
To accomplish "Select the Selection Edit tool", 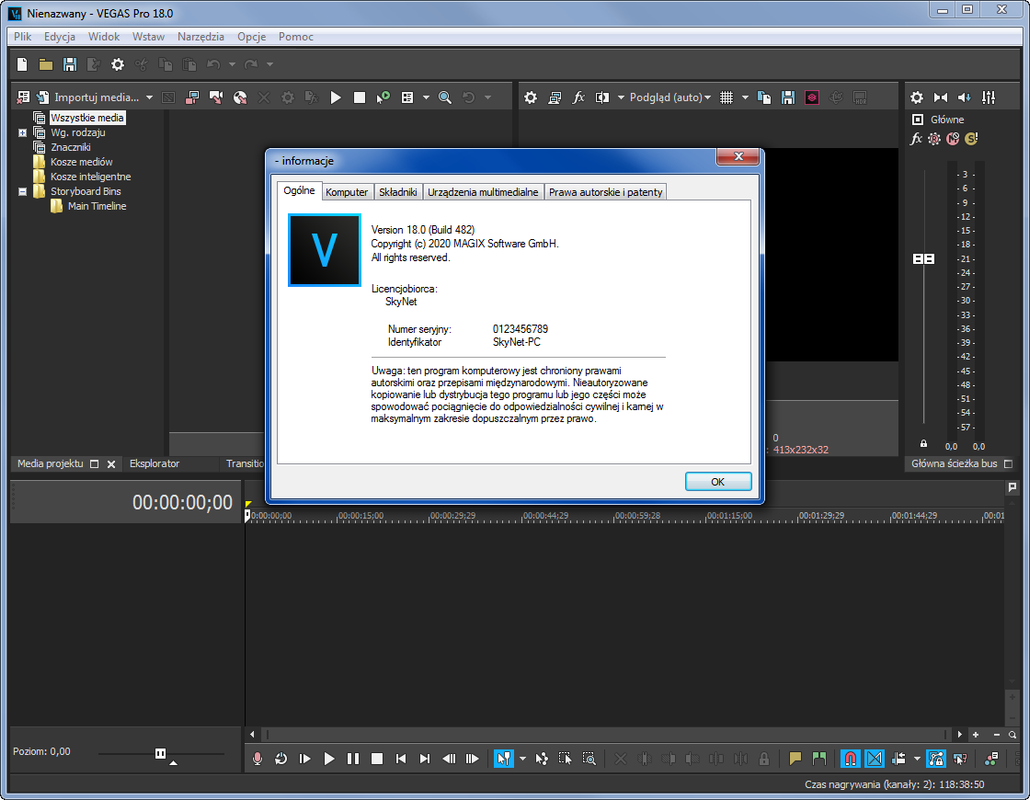I will pos(565,759).
